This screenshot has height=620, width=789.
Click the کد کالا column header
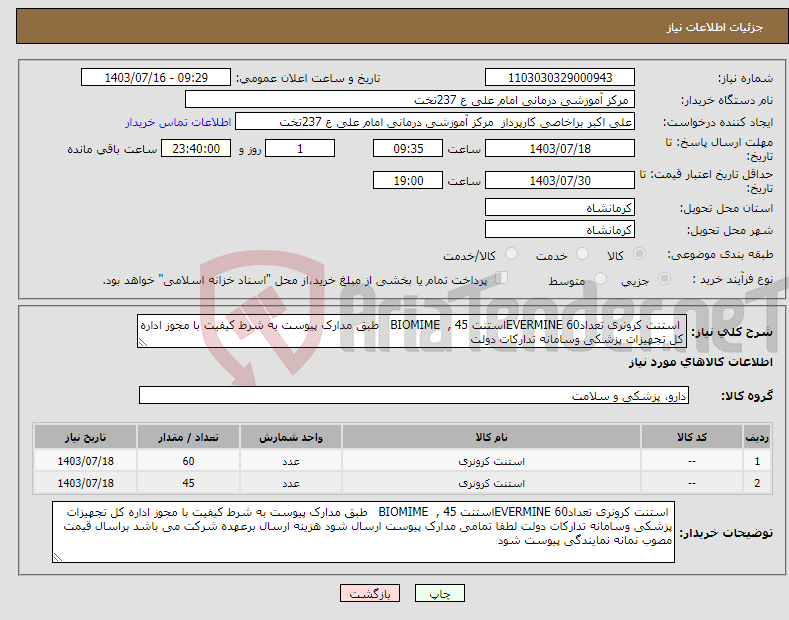(x=691, y=437)
